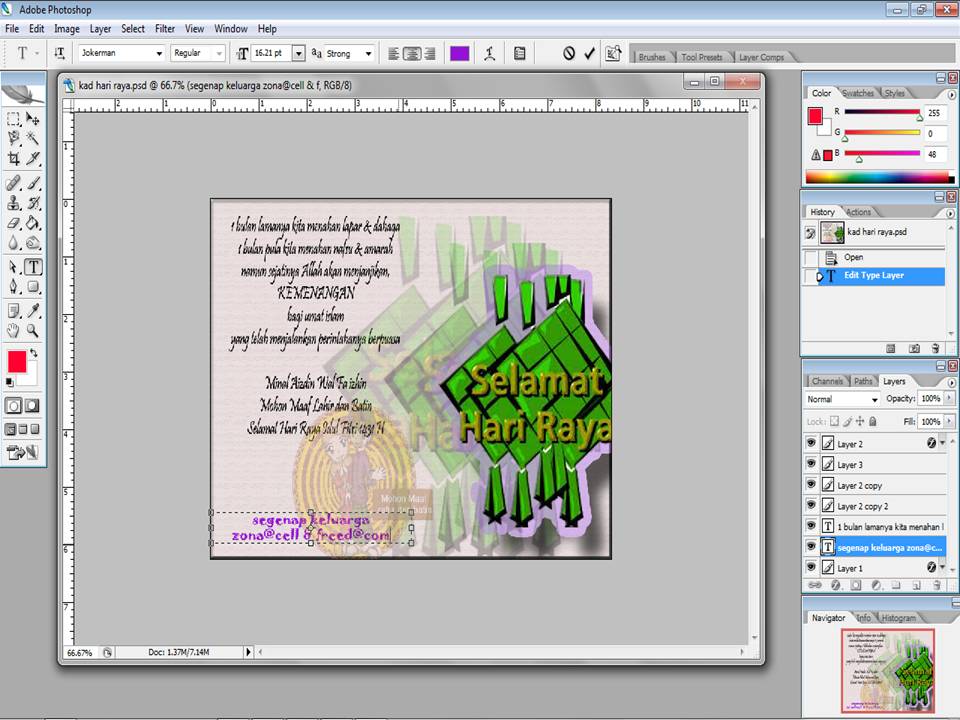Select the Pen tool
Viewport: 960px width, 720px height.
tap(13, 287)
